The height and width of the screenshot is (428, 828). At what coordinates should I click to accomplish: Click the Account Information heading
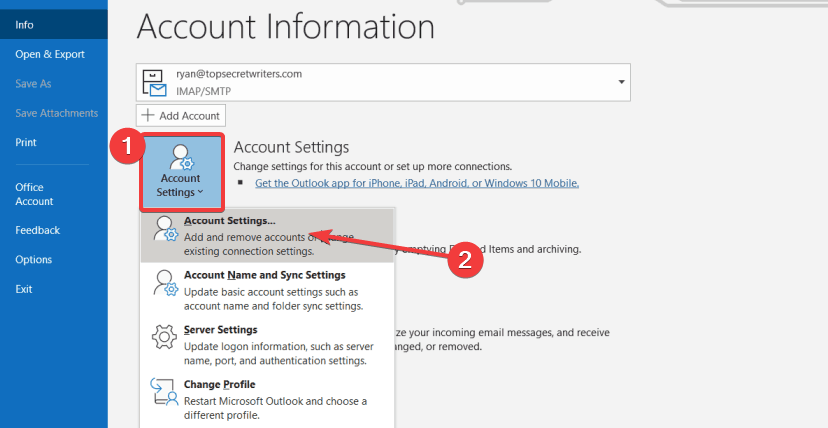coord(286,26)
